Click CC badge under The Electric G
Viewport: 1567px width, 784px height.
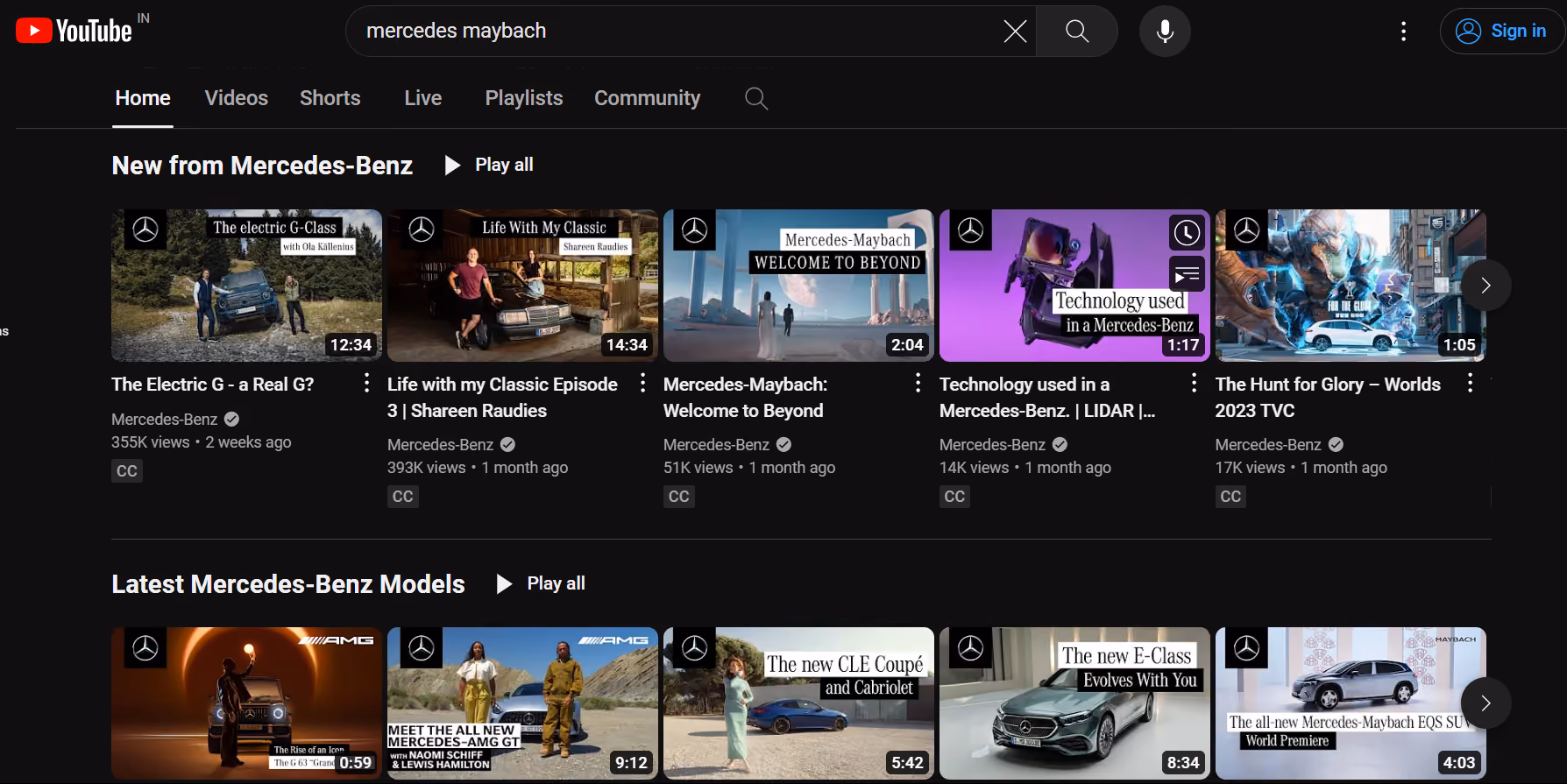(x=127, y=471)
